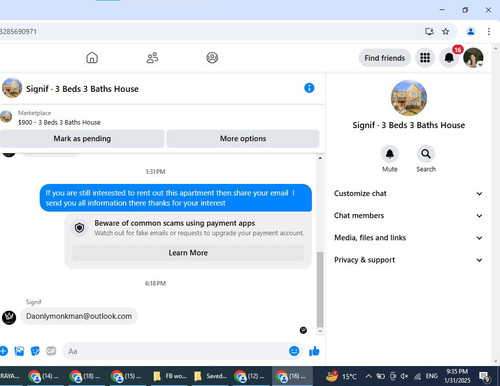Click the chat vertical scrollbar thumb

(x=320, y=289)
